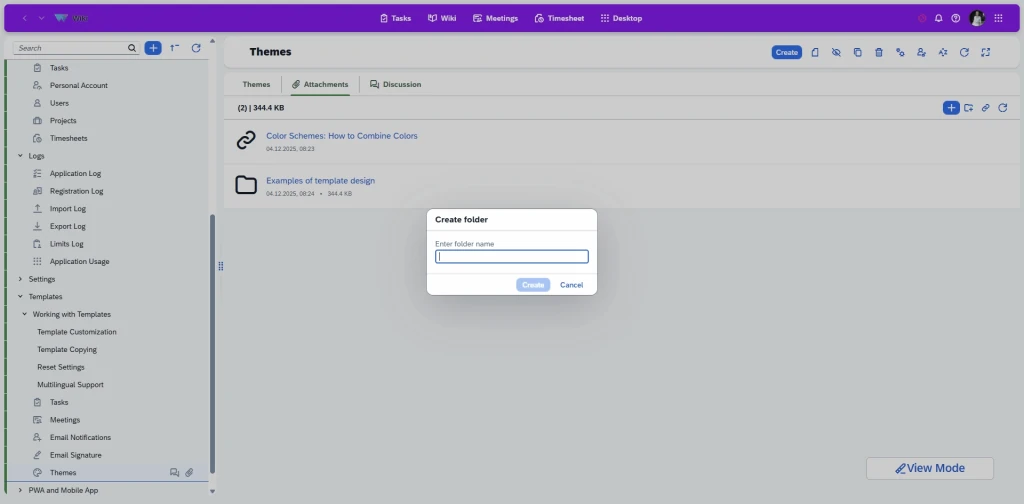
Task: Add attachment with blue plus button
Action: tap(951, 108)
